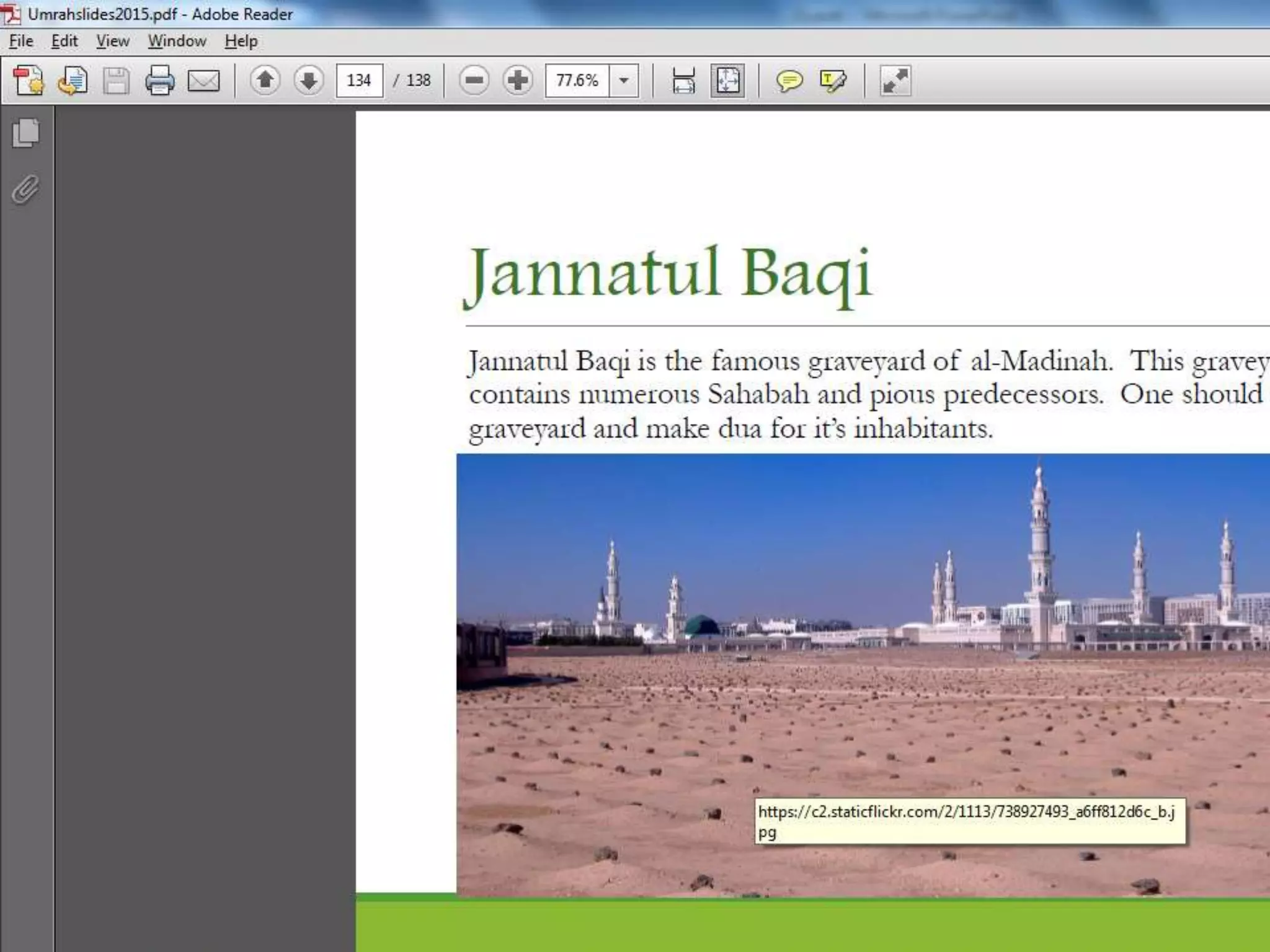Zoom out using the minus button
This screenshot has width=1270, height=952.
474,81
